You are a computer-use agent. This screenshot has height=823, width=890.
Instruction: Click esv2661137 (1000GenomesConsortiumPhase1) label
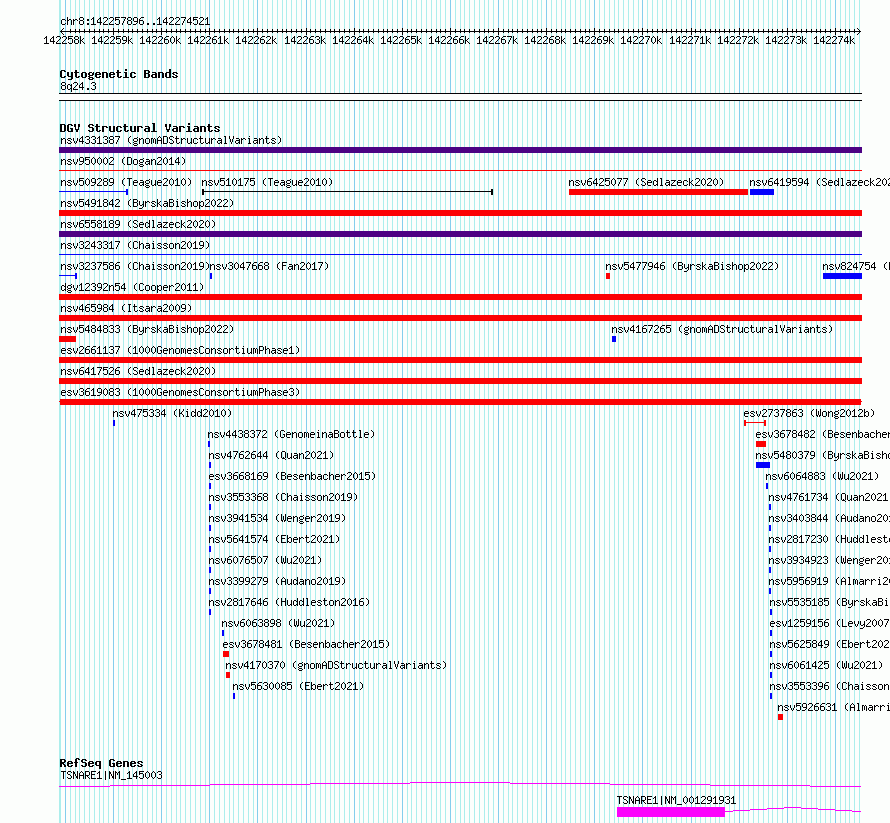(180, 350)
